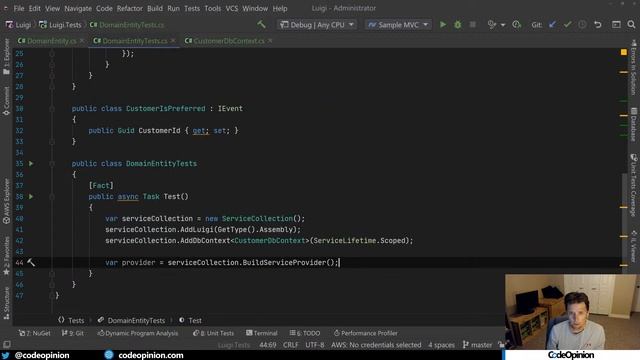This screenshot has width=640, height=360.
Task: Open the Navigate menu
Action: coord(78,8)
